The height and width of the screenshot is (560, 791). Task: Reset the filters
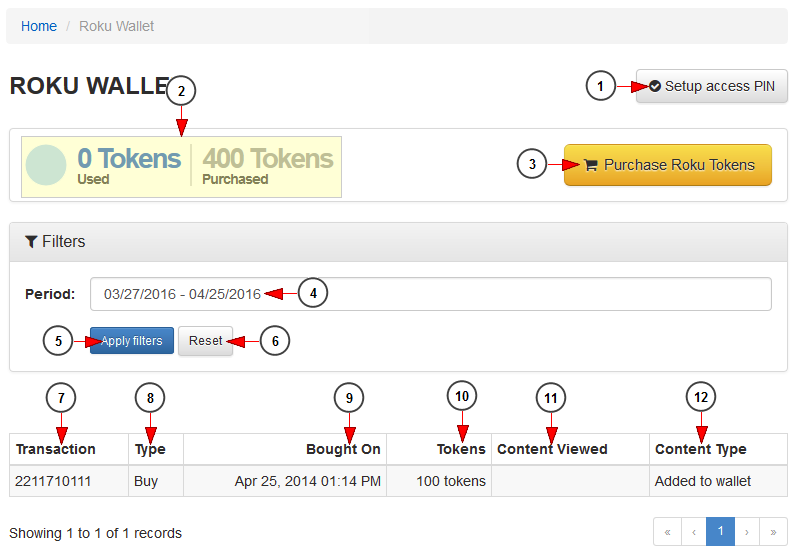pyautogui.click(x=205, y=341)
